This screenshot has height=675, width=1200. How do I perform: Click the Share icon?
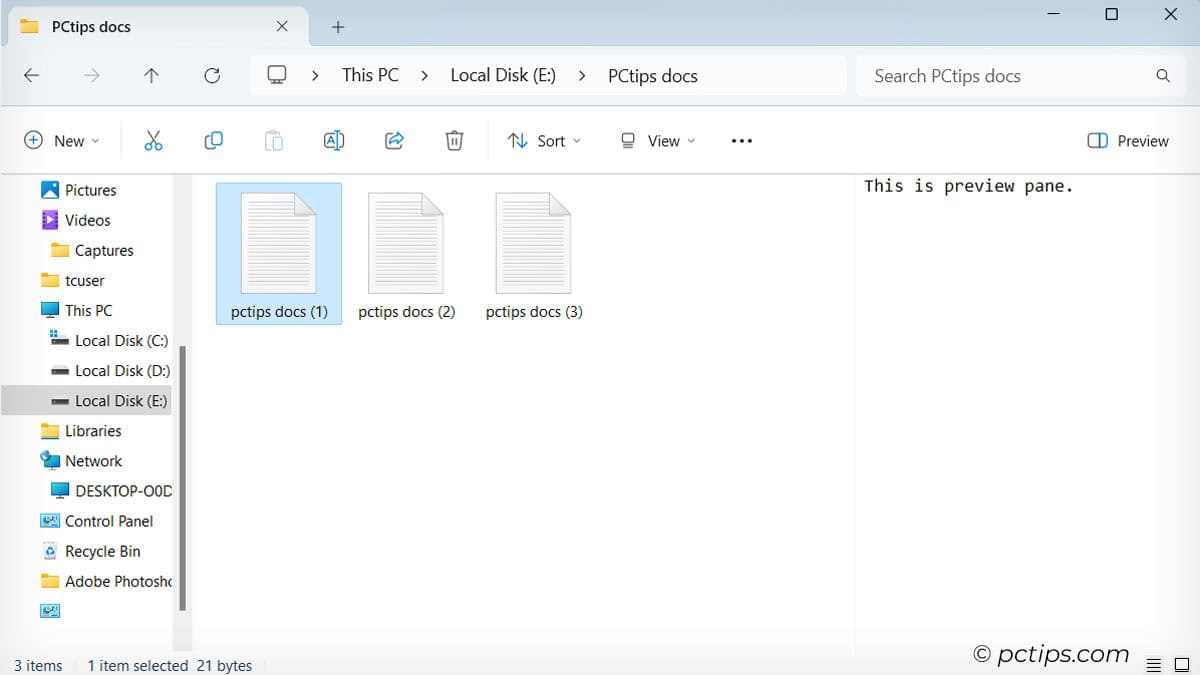pyautogui.click(x=393, y=140)
